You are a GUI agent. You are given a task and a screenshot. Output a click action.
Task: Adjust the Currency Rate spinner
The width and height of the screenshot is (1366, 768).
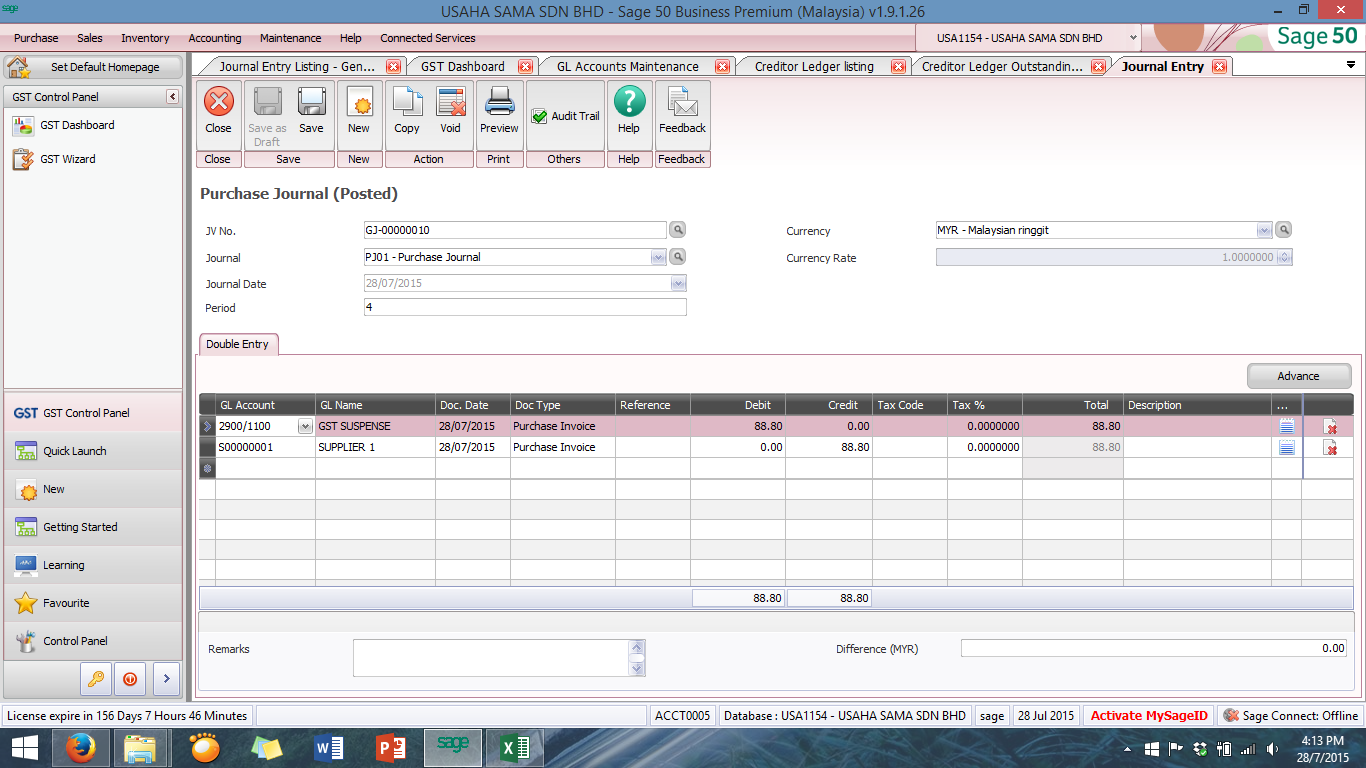pos(1284,257)
